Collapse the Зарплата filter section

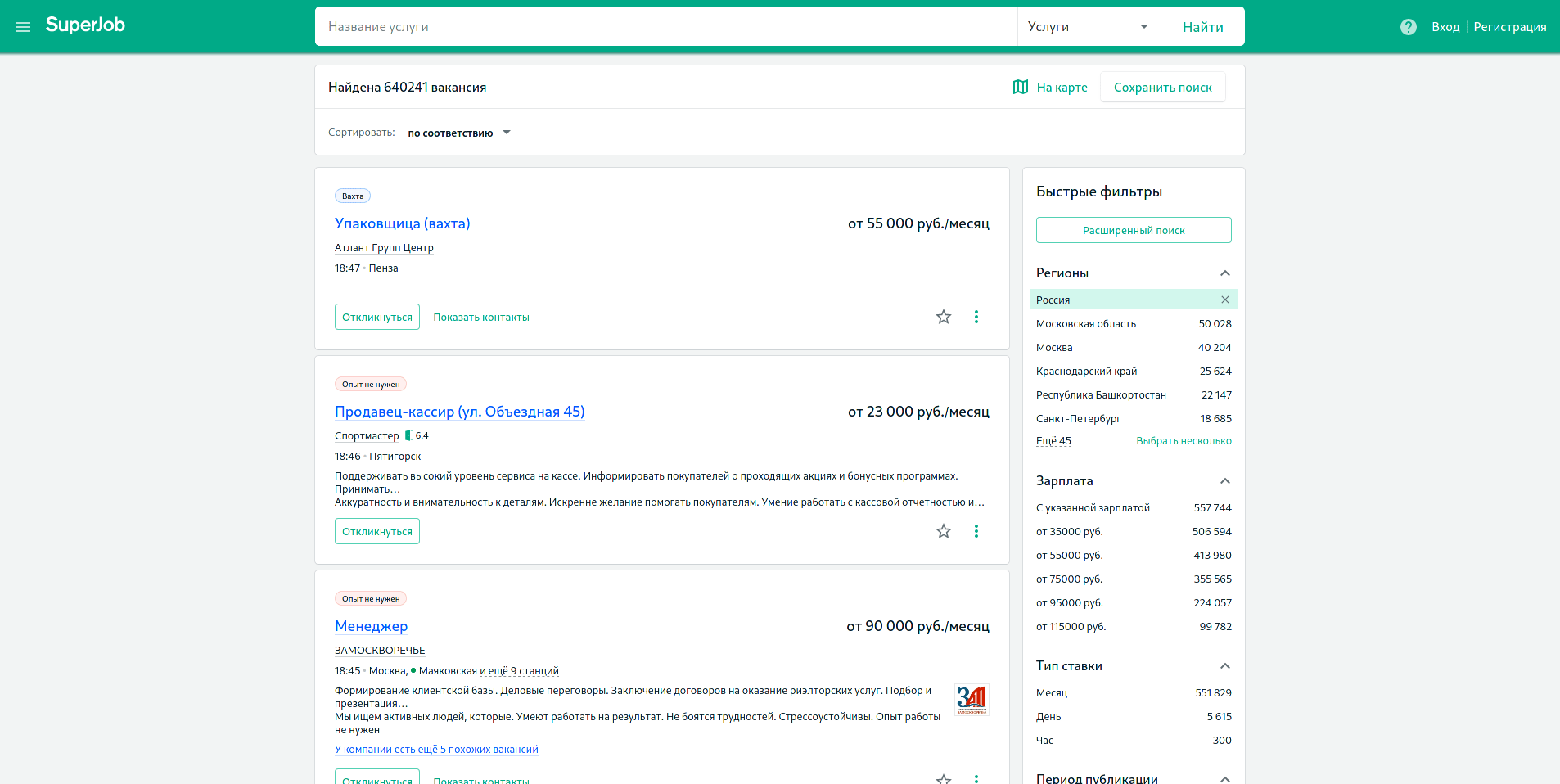point(1224,481)
